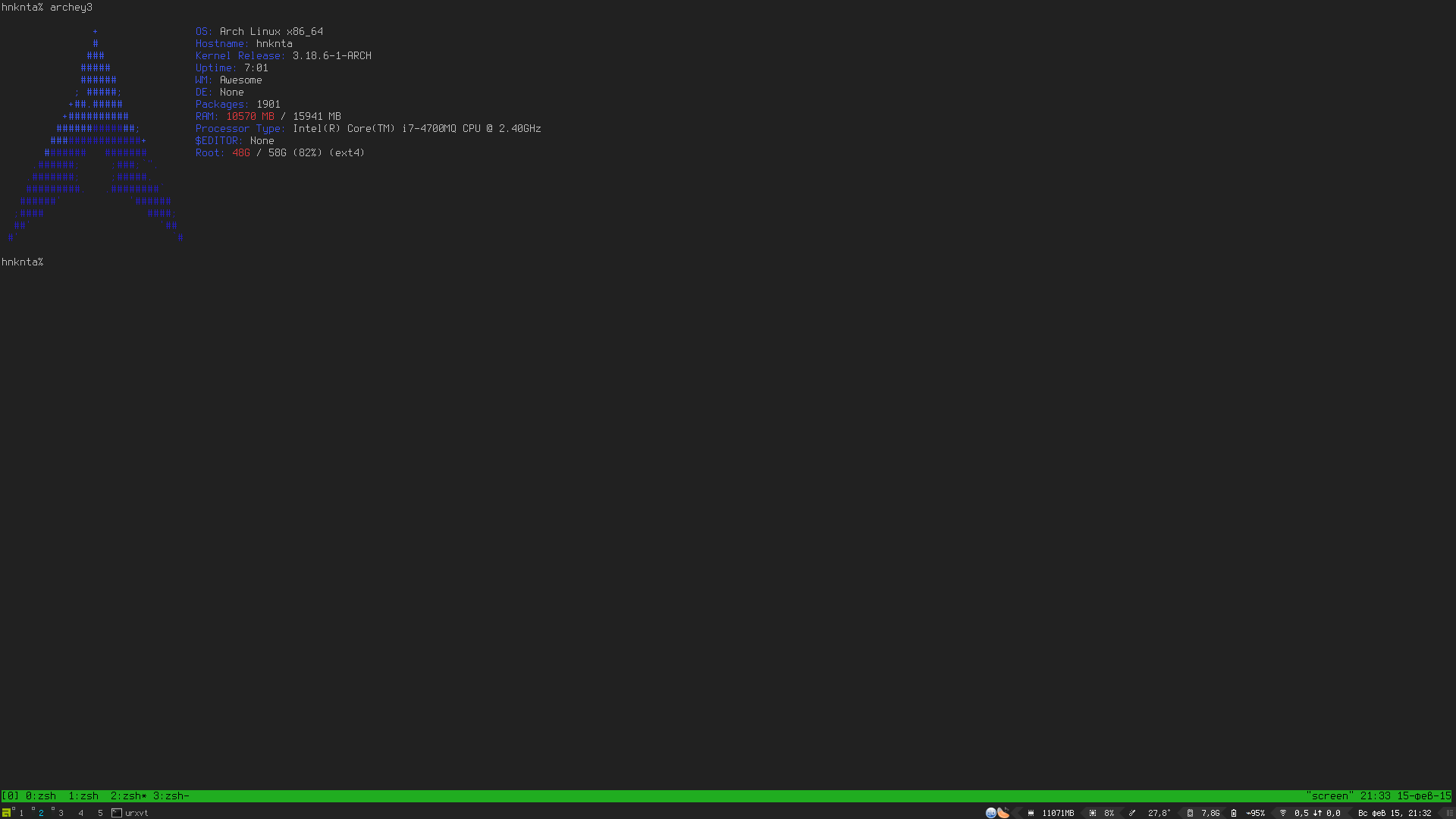Click the Arch Linux ASCII logo
1456x819 pixels.
point(96,135)
